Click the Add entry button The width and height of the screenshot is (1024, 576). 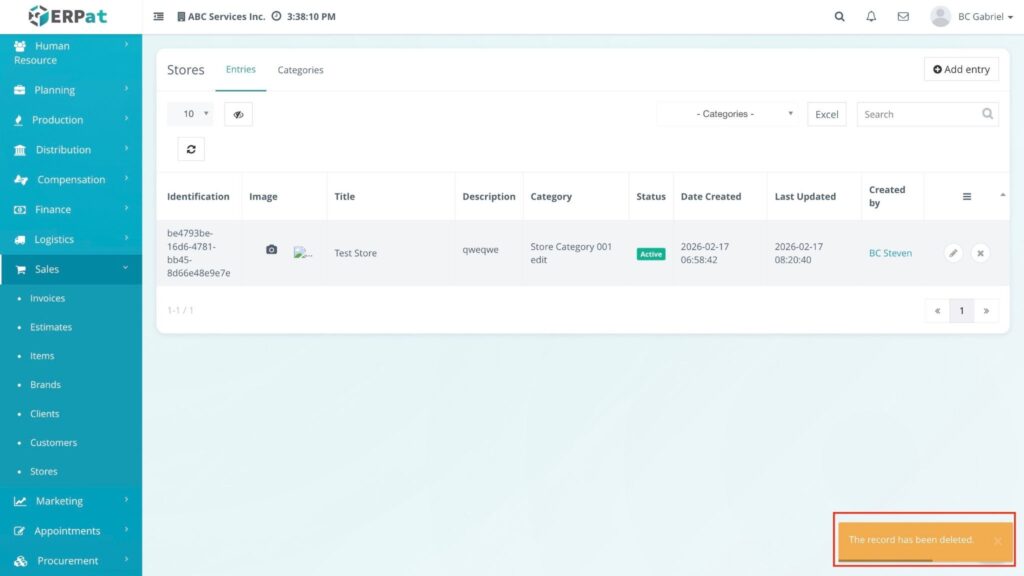pos(961,69)
